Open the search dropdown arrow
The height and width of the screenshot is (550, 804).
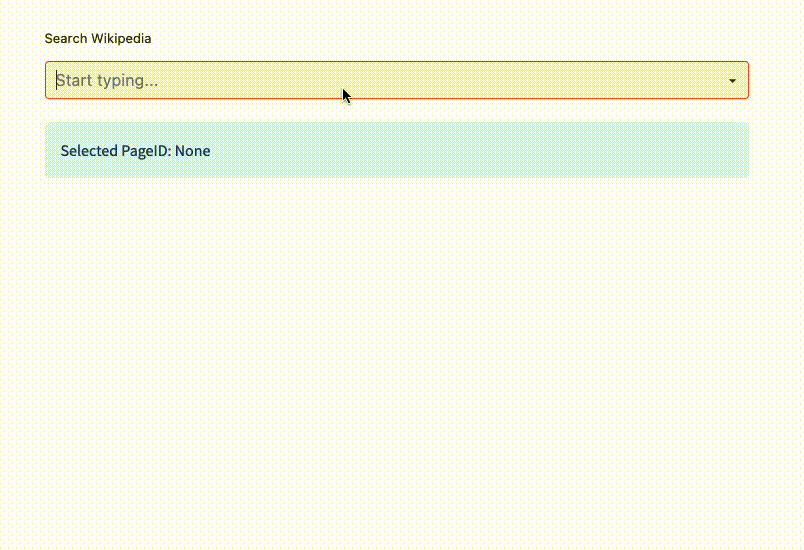pyautogui.click(x=732, y=80)
